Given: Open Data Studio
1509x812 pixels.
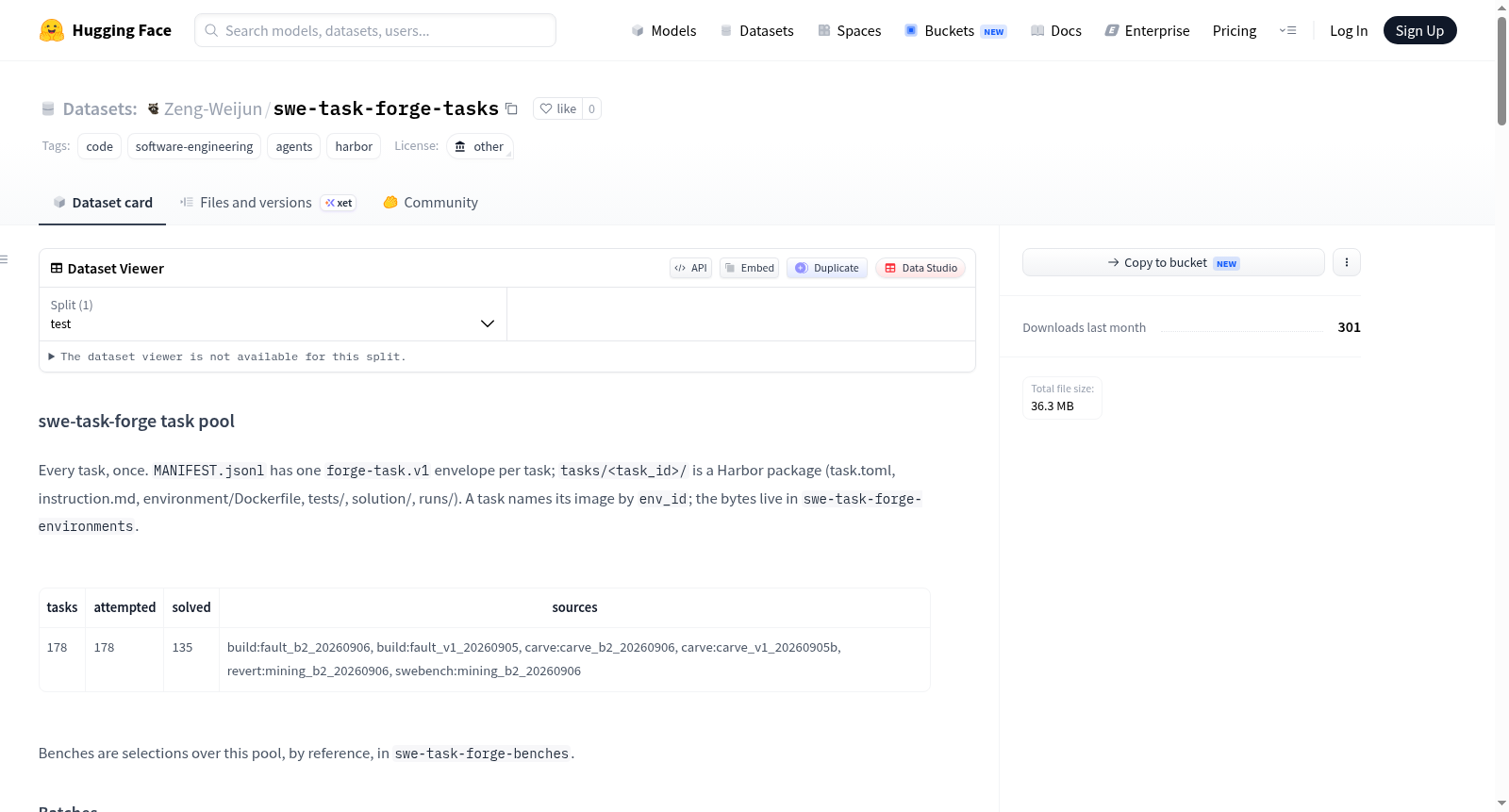Looking at the screenshot, I should pyautogui.click(x=920, y=268).
